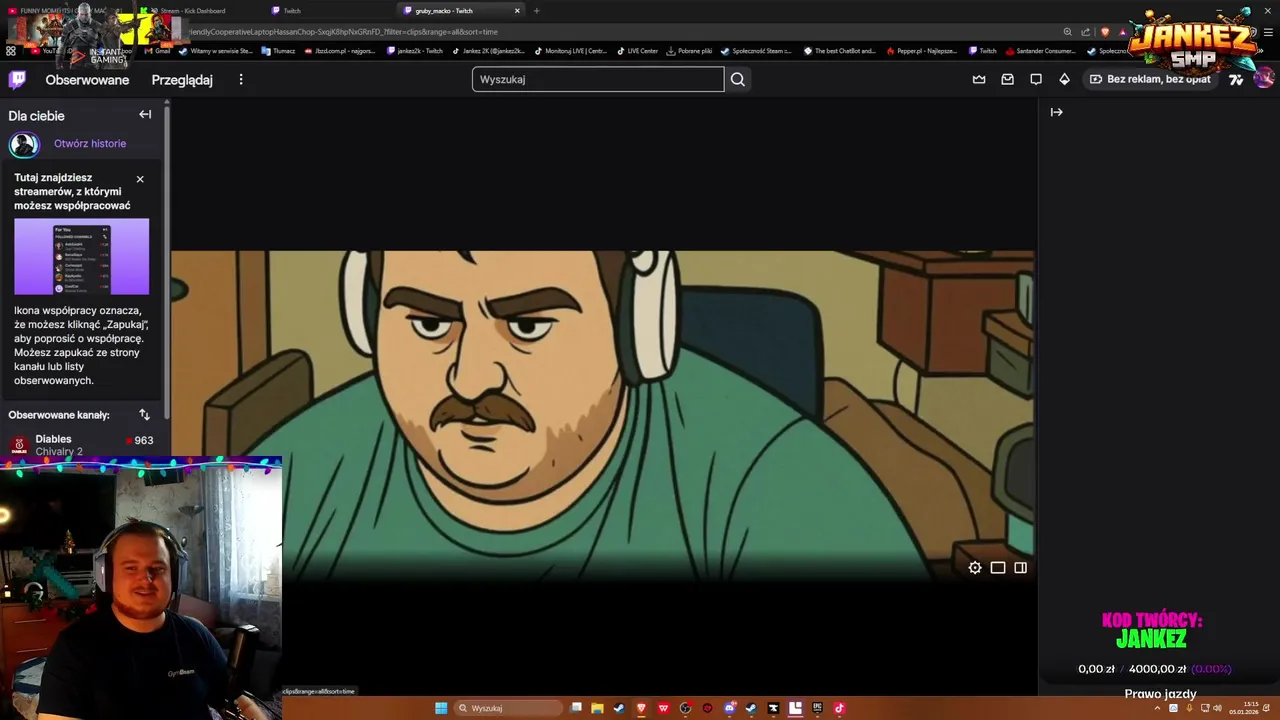
Task: Show hidden system tray icons
Action: pyautogui.click(x=1158, y=708)
